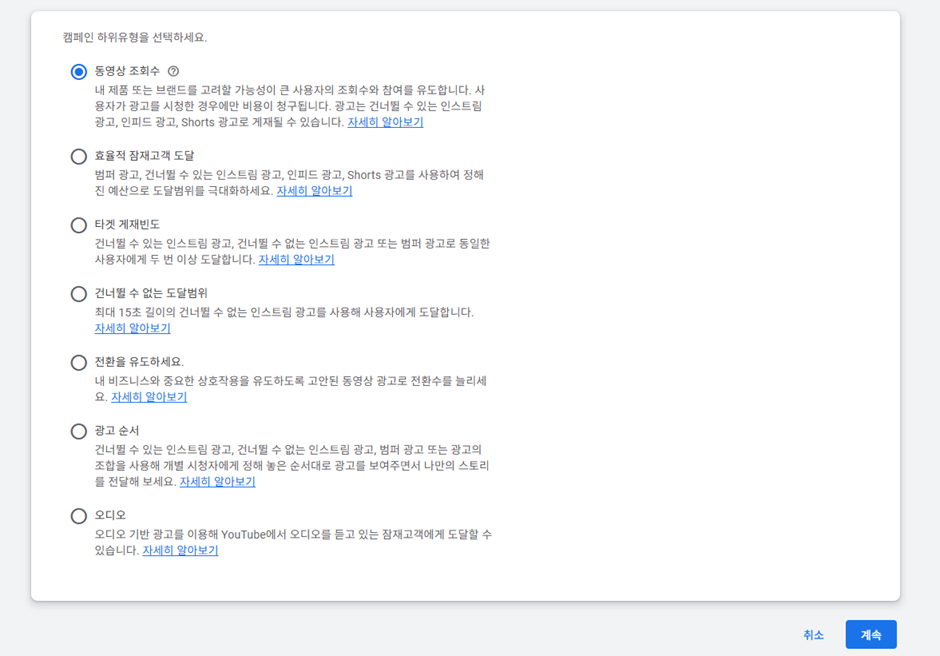Pick the 건너뛸 수 없는 도달범위 option
The width and height of the screenshot is (940, 656).
pyautogui.click(x=79, y=294)
